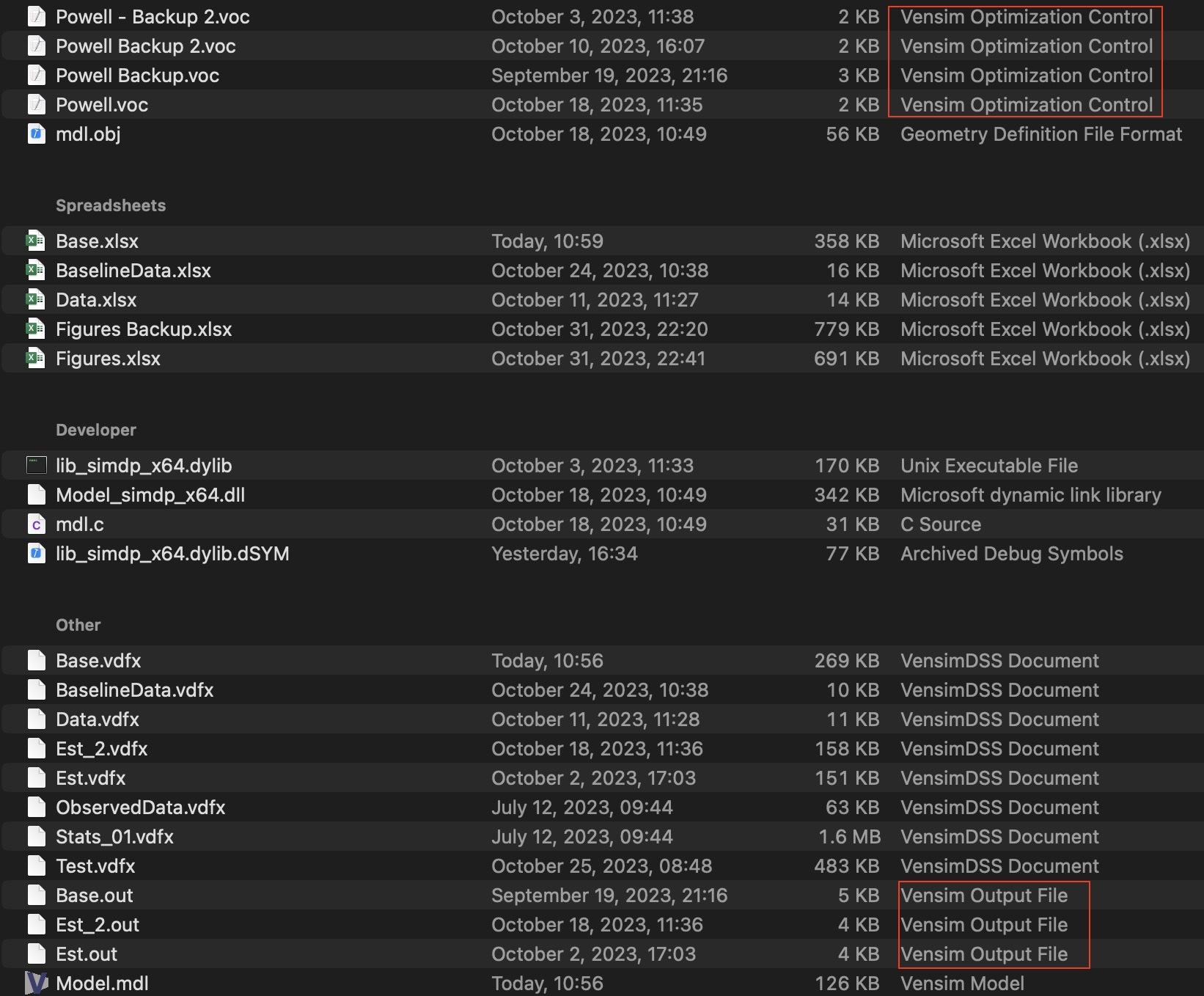Select the BaselineData.vdfx file name
1204x996 pixels.
pos(135,690)
